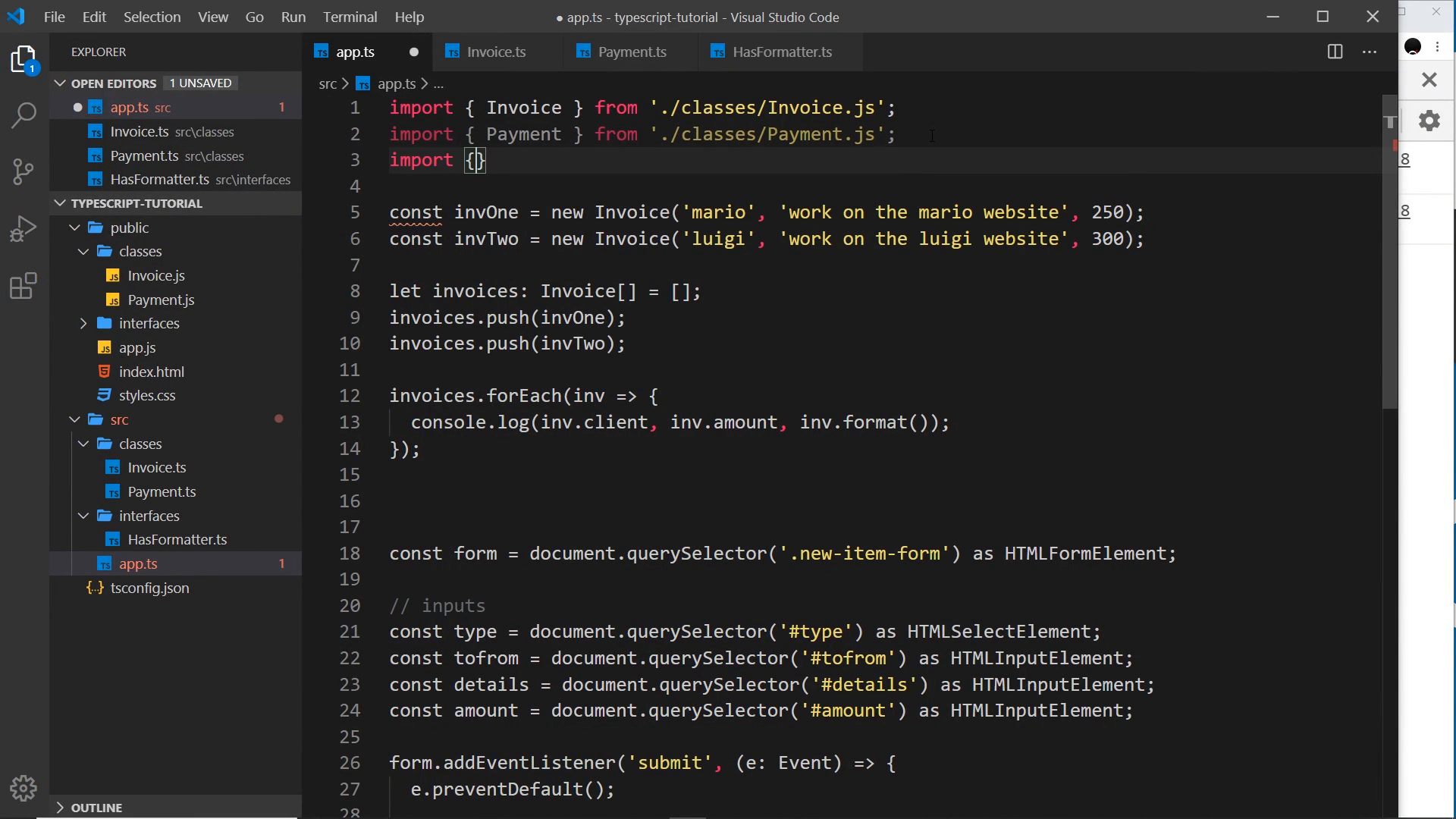Click gear icon in the right-side browser window
Image resolution: width=1456 pixels, height=819 pixels.
pos(1429,121)
